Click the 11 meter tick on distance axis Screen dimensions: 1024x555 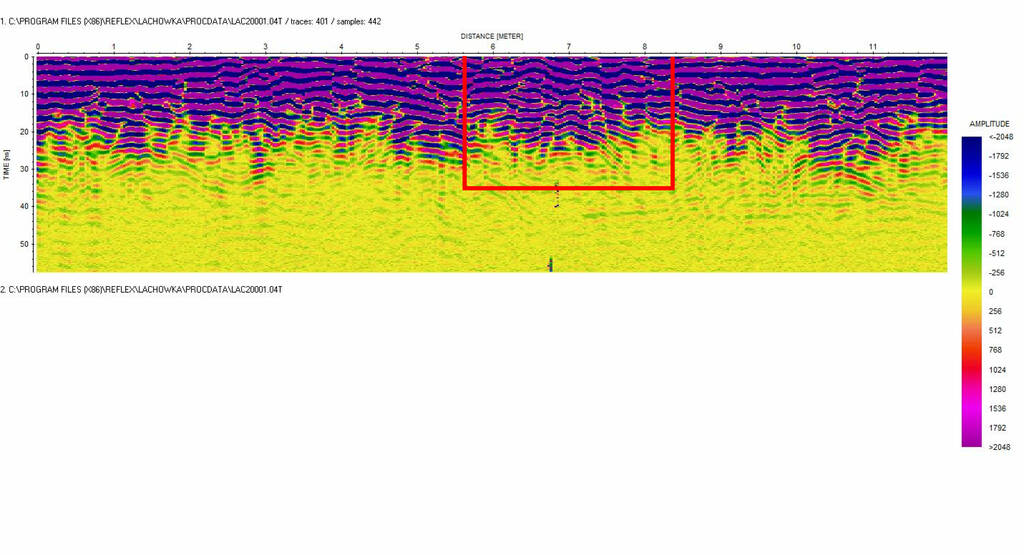click(x=872, y=48)
